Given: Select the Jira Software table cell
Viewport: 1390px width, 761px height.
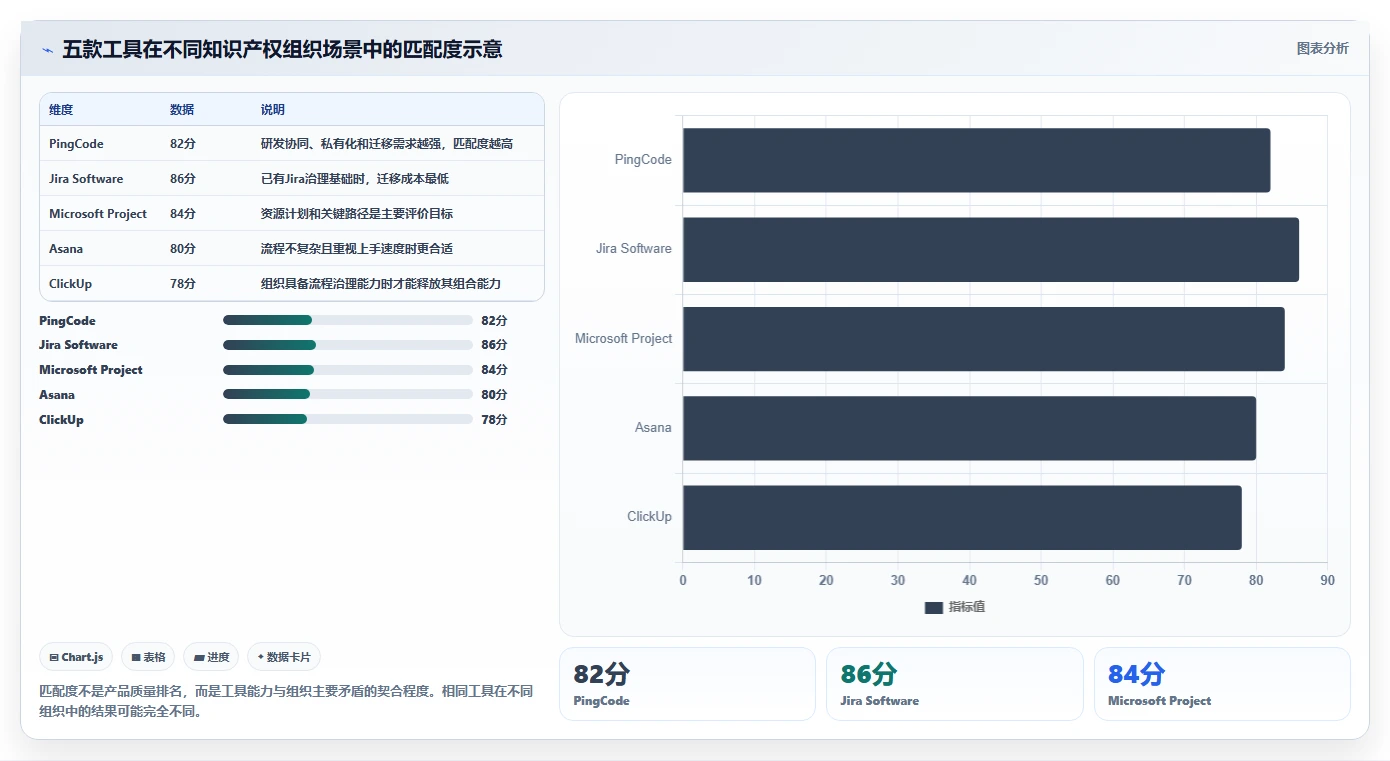Looking at the screenshot, I should click(x=86, y=179).
